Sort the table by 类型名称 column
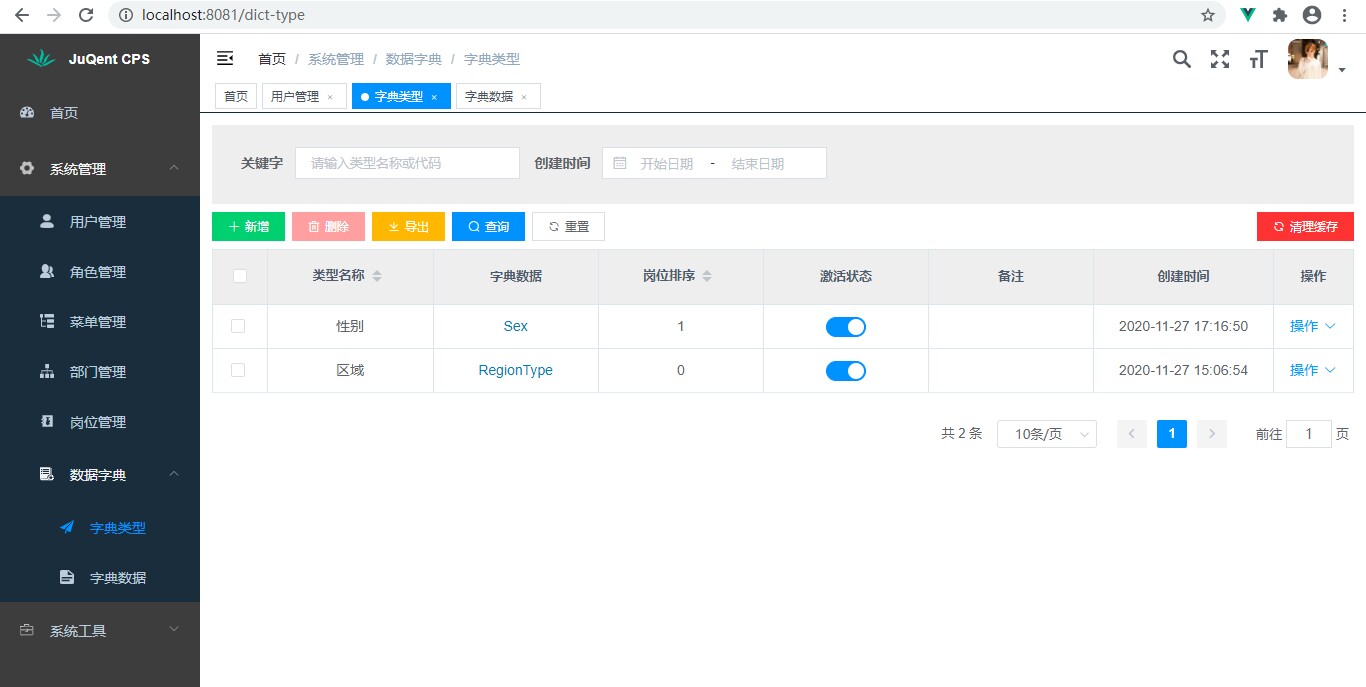 point(377,276)
